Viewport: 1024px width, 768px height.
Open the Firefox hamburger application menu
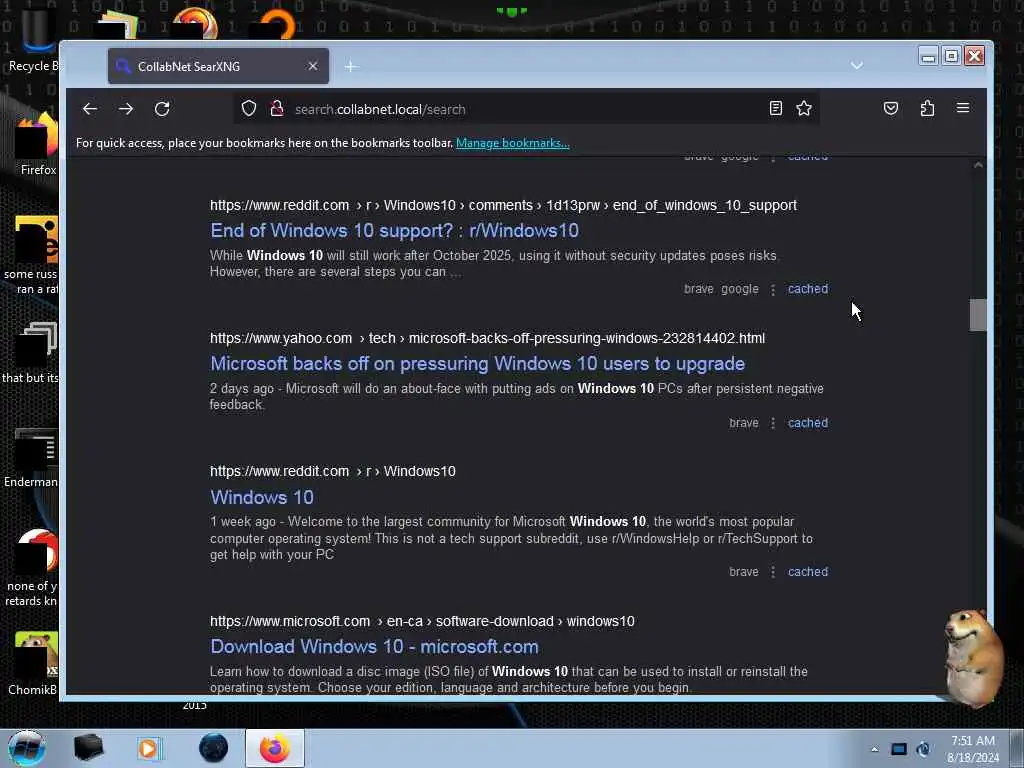pyautogui.click(x=963, y=108)
